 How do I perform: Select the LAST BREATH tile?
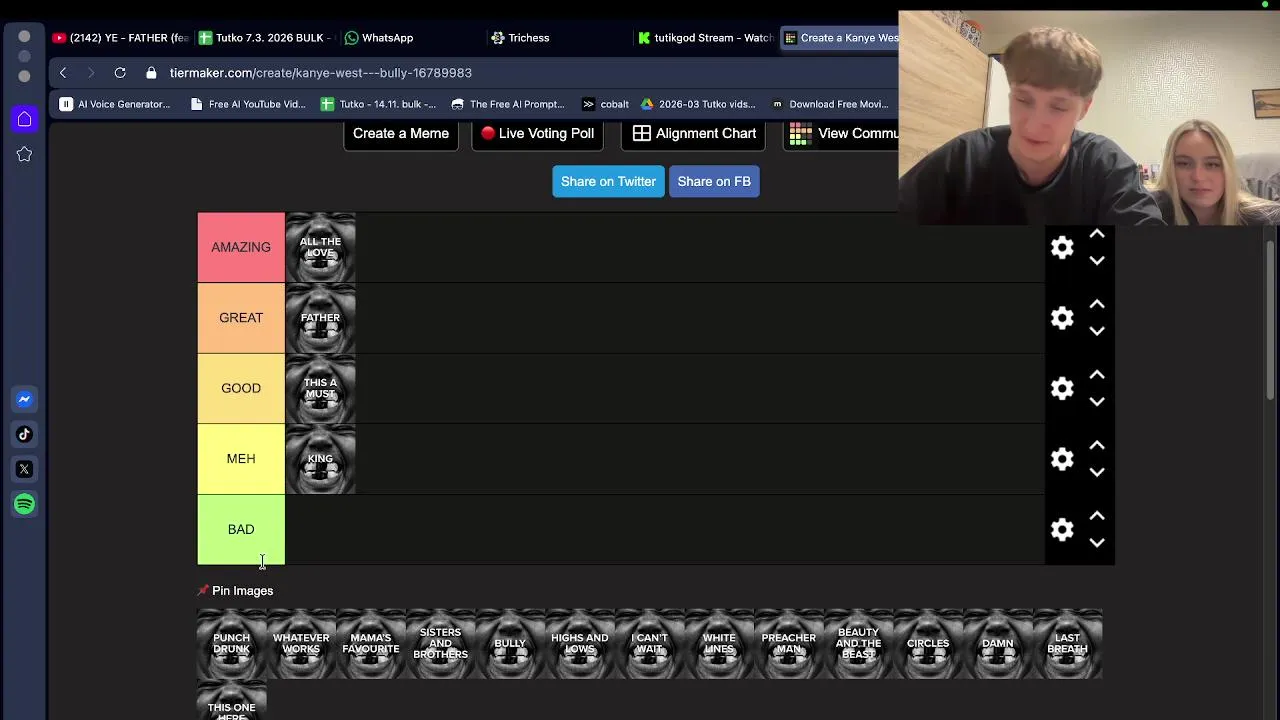click(1067, 644)
